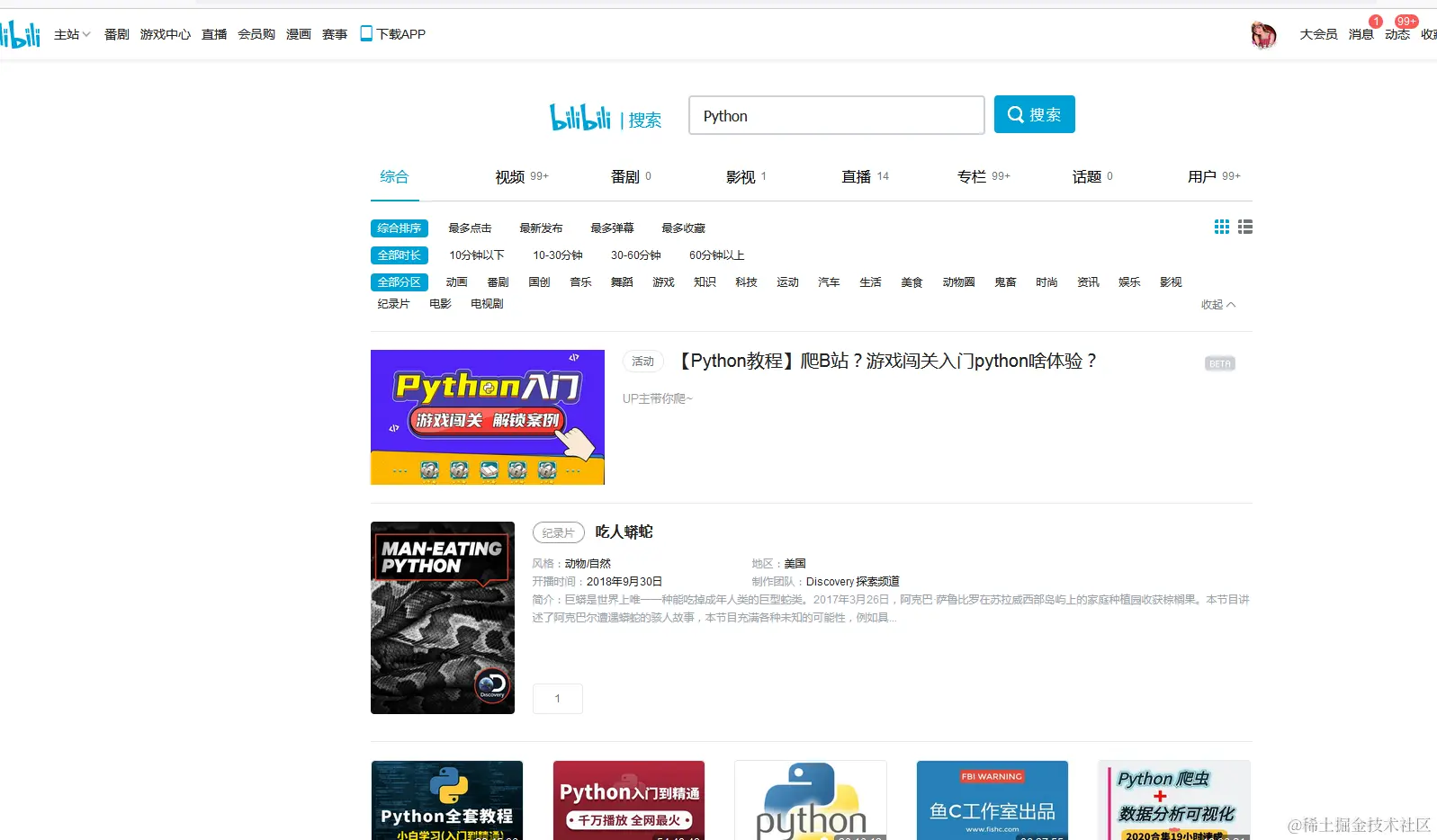Image resolution: width=1437 pixels, height=840 pixels.
Task: Filter by 动画 category
Action: point(457,282)
